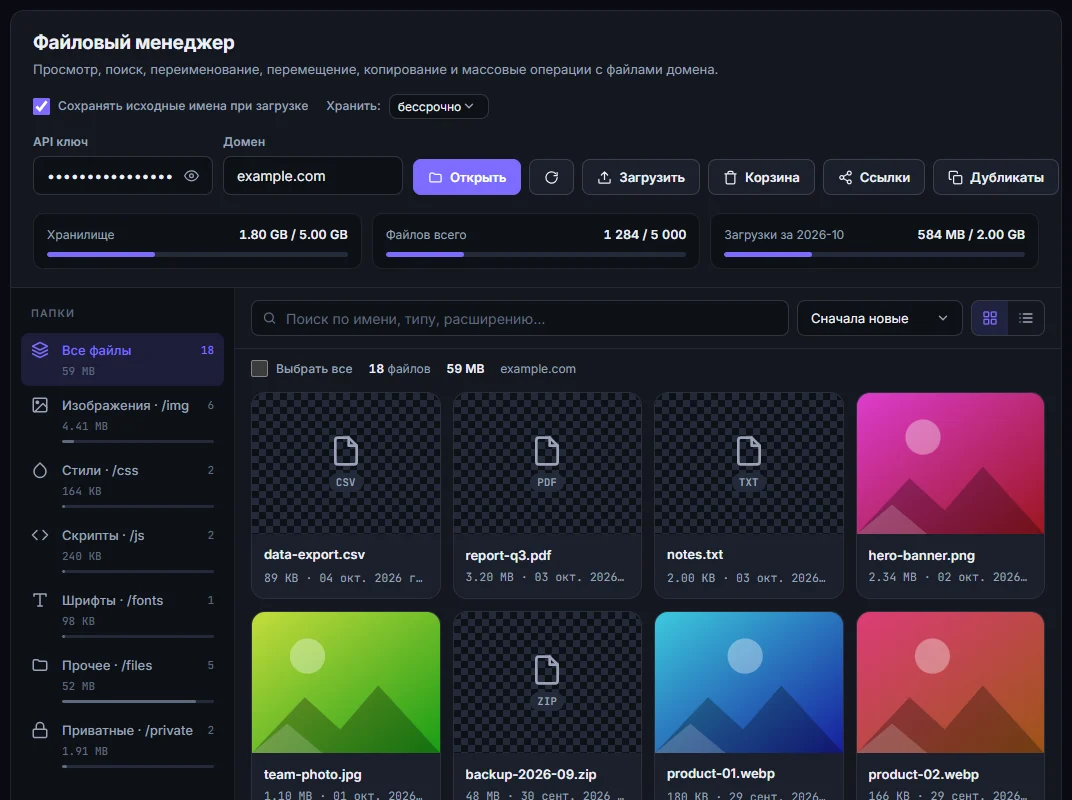1072x800 pixels.
Task: Open the hero-banner.png thumbnail
Action: click(950, 463)
